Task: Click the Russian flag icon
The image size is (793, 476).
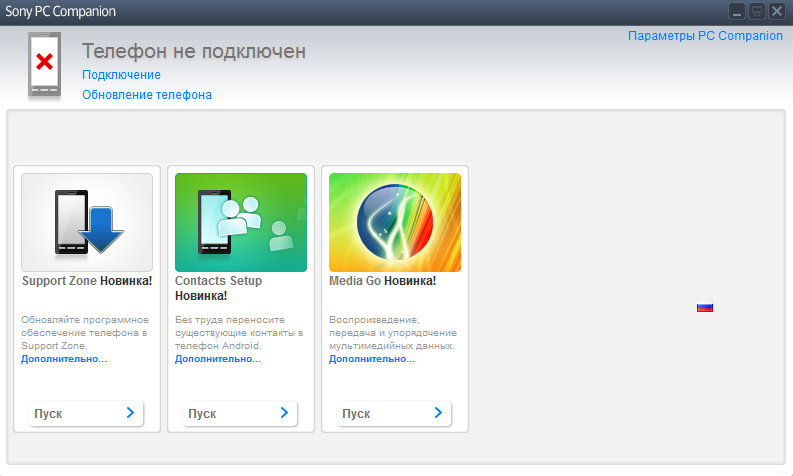Action: pos(705,308)
